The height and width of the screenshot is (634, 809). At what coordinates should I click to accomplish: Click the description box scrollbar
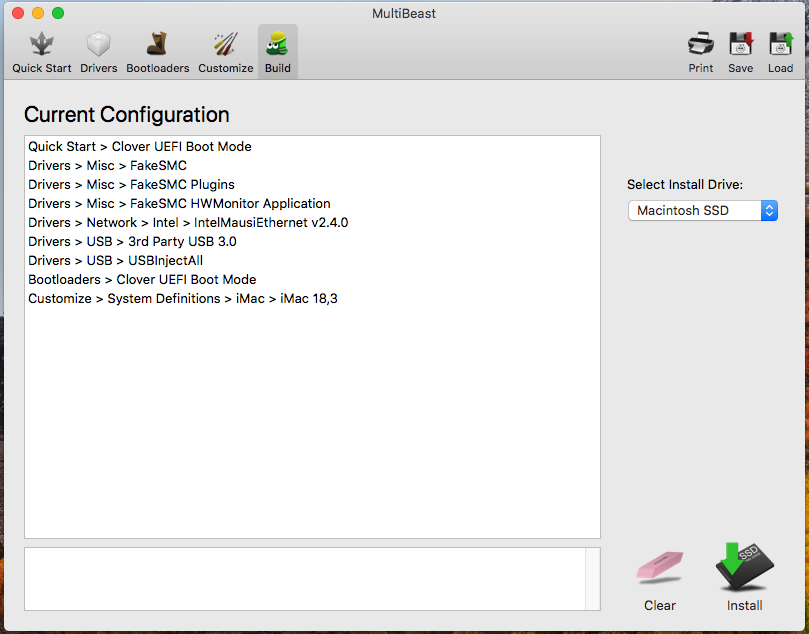pyautogui.click(x=593, y=578)
